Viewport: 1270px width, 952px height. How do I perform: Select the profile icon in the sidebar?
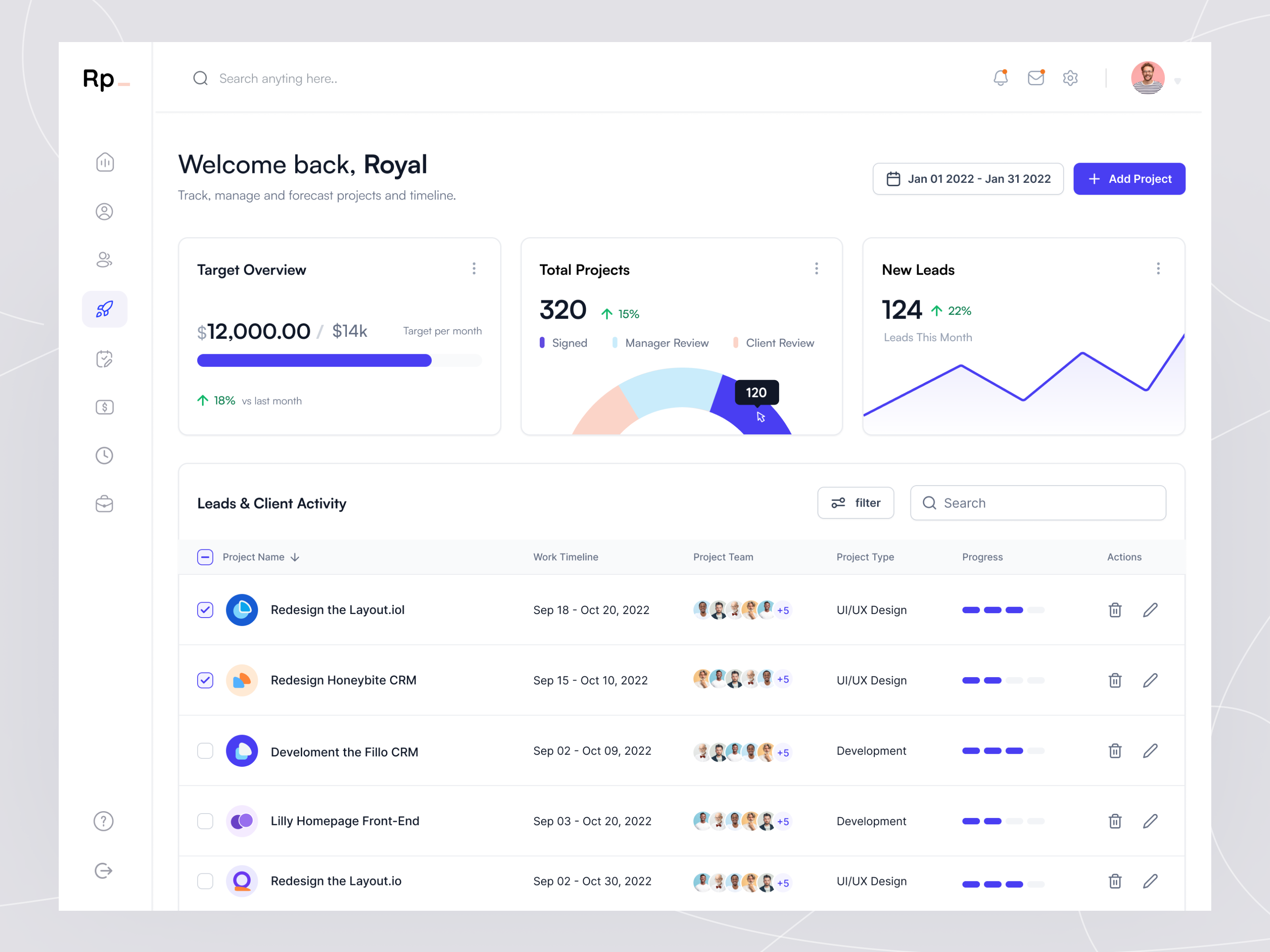point(104,211)
